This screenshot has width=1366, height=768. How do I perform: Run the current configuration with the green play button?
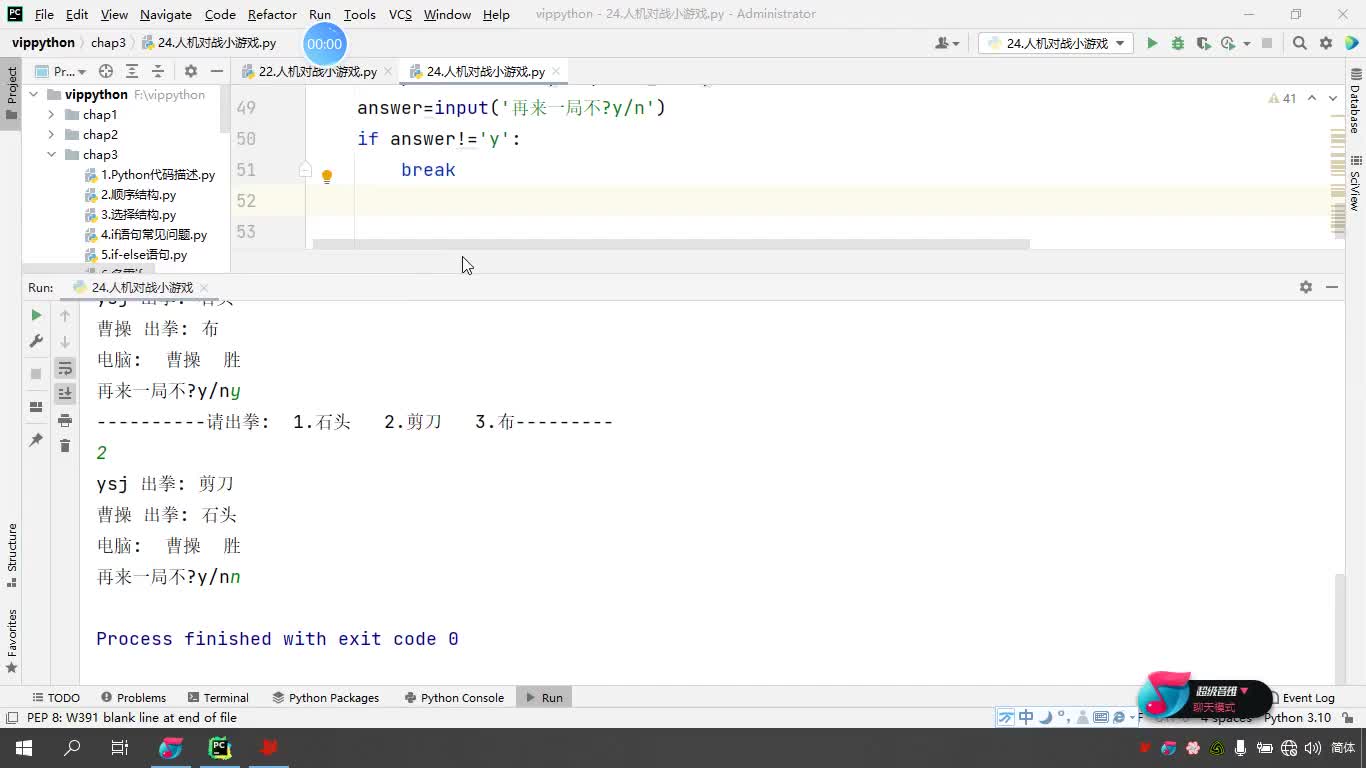click(x=1152, y=43)
